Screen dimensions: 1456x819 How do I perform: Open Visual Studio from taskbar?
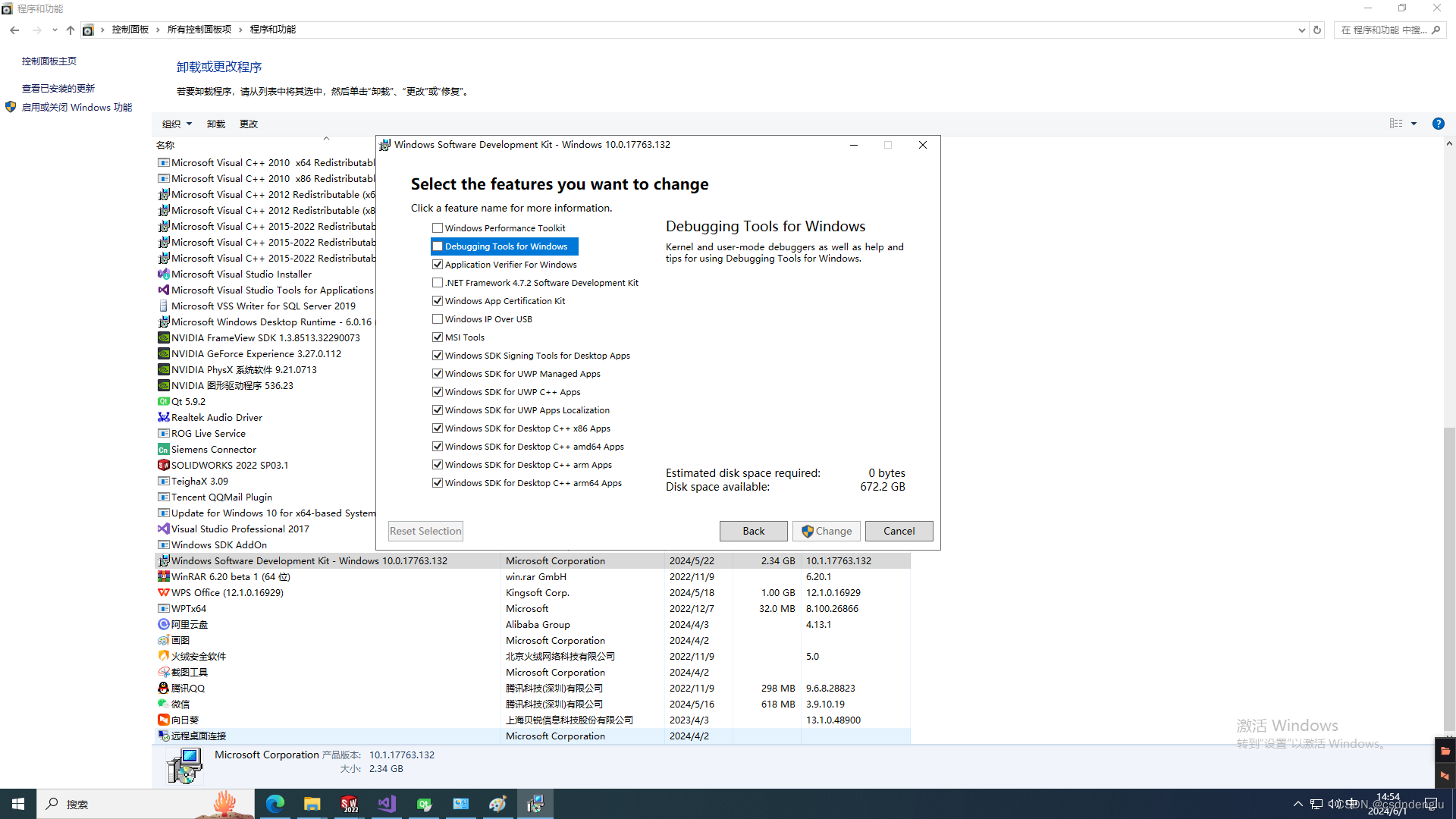coord(387,804)
